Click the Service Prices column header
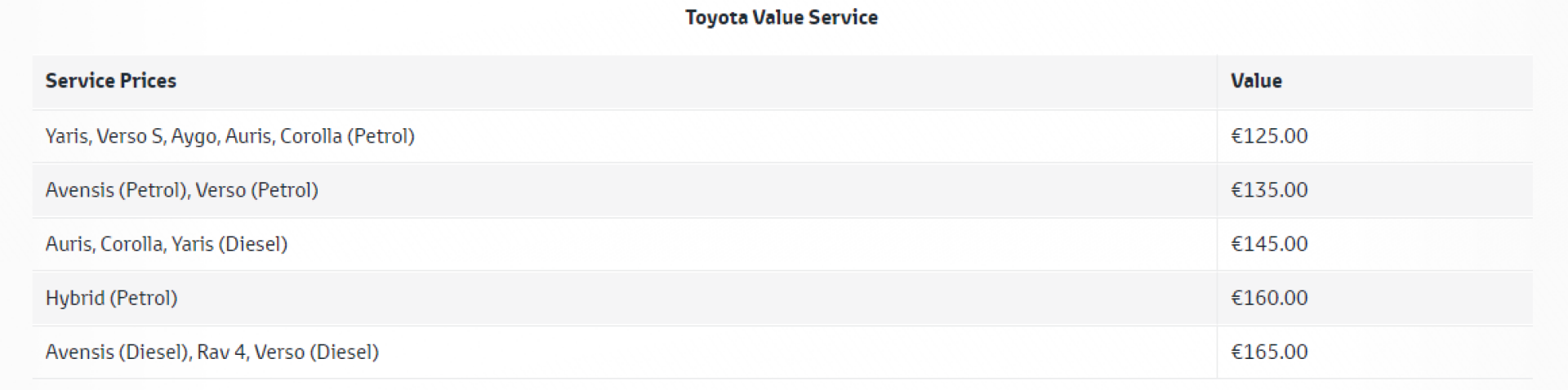Image resolution: width=1568 pixels, height=390 pixels. [111, 81]
